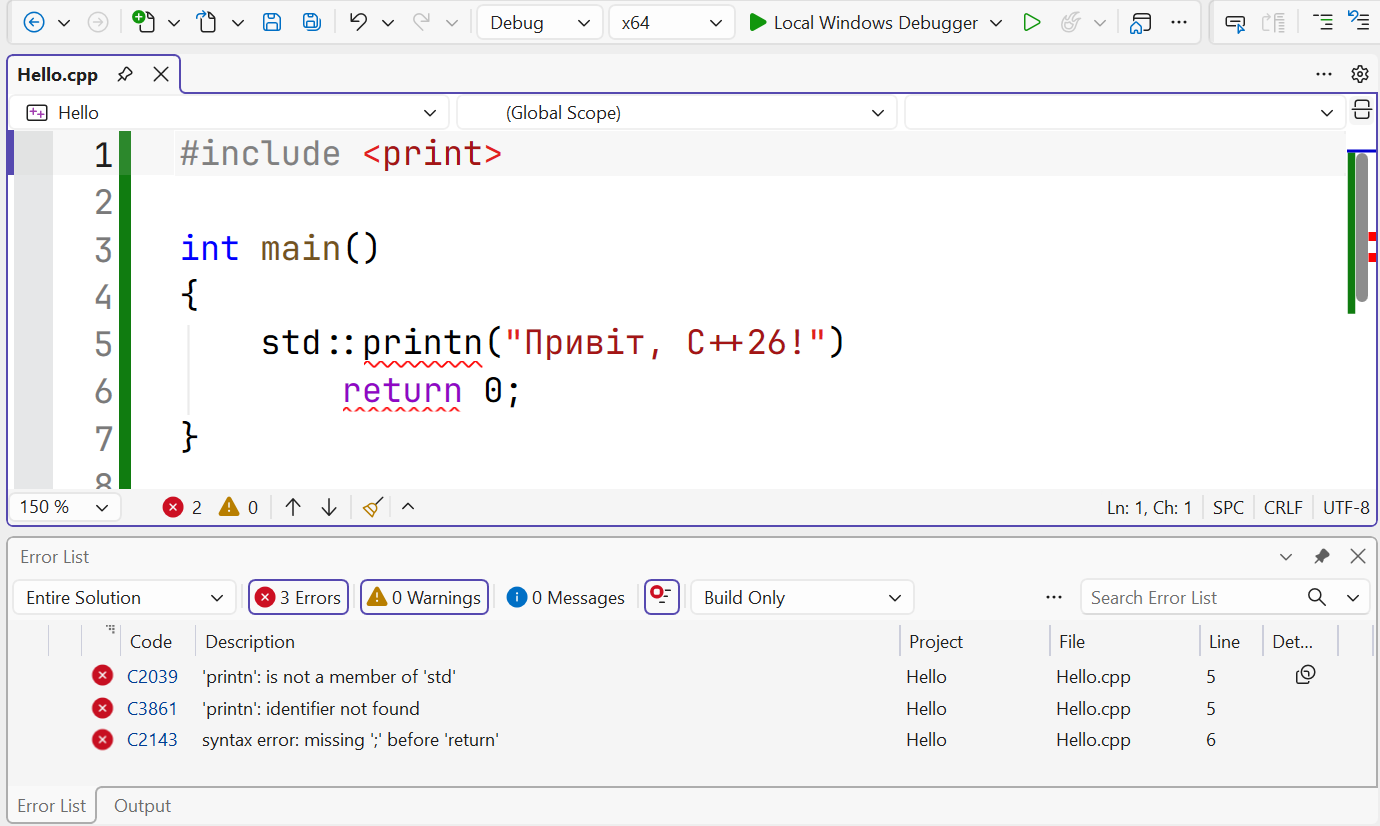Screen dimensions: 1380x826
Task: Undo the last edit
Action: coord(358,22)
